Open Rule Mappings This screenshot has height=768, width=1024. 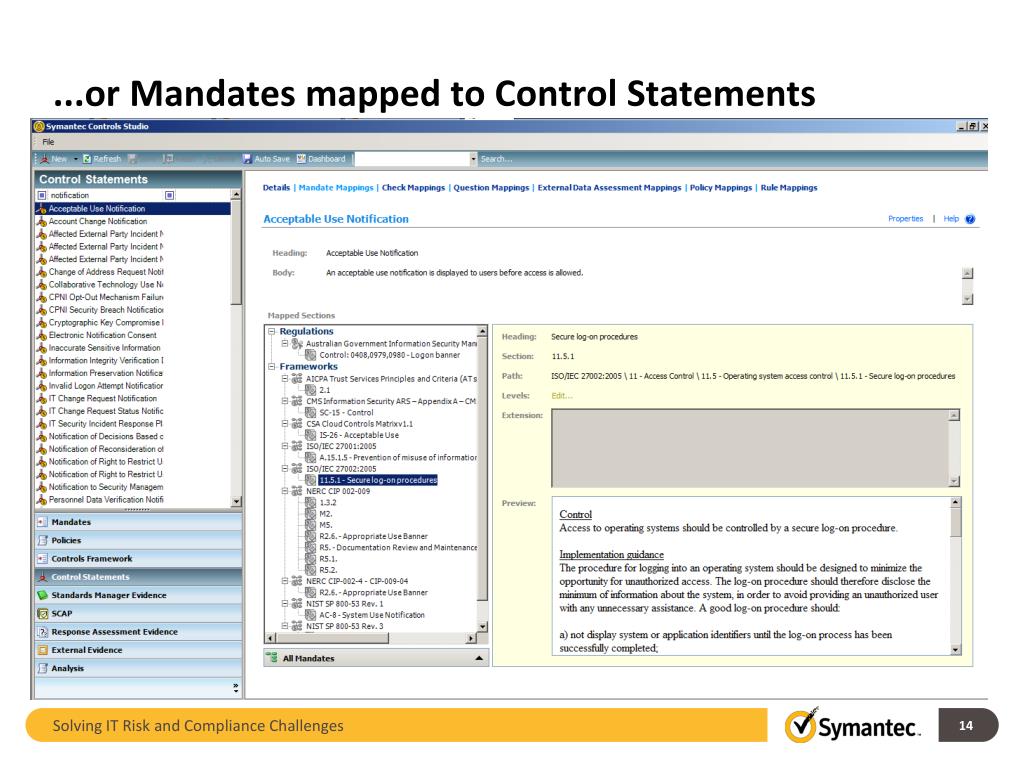pyautogui.click(x=789, y=187)
